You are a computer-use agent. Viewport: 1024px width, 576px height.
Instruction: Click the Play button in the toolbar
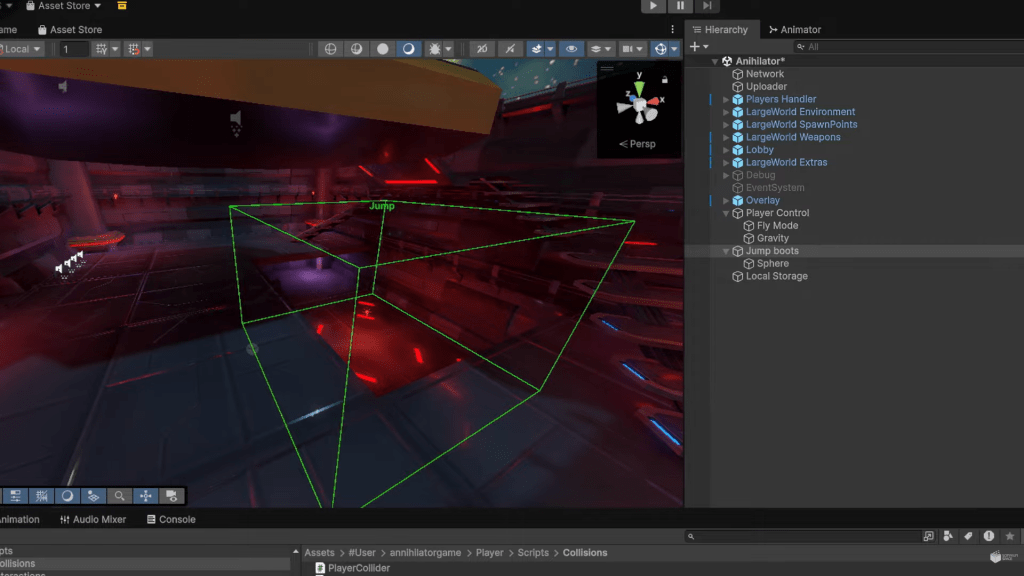click(653, 6)
